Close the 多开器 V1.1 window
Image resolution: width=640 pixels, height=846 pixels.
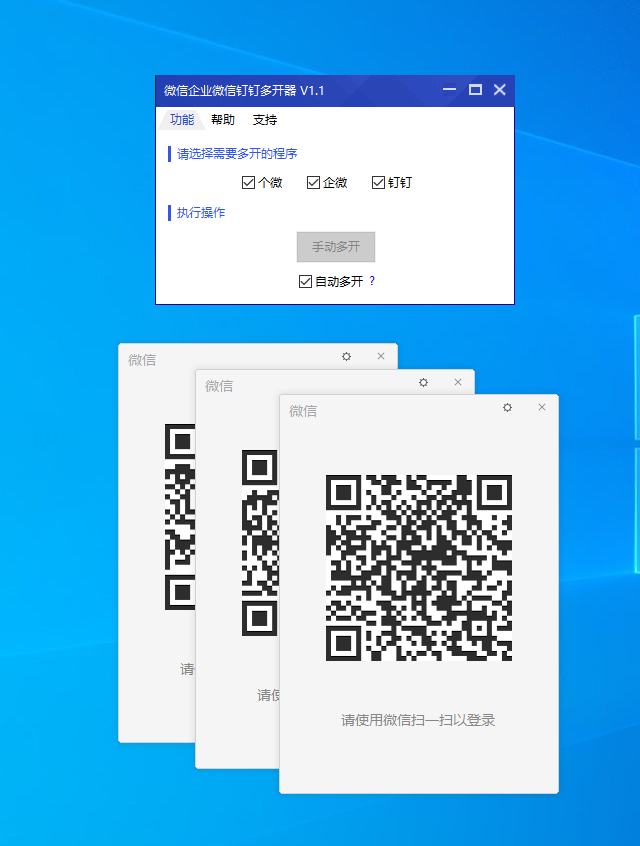(500, 90)
